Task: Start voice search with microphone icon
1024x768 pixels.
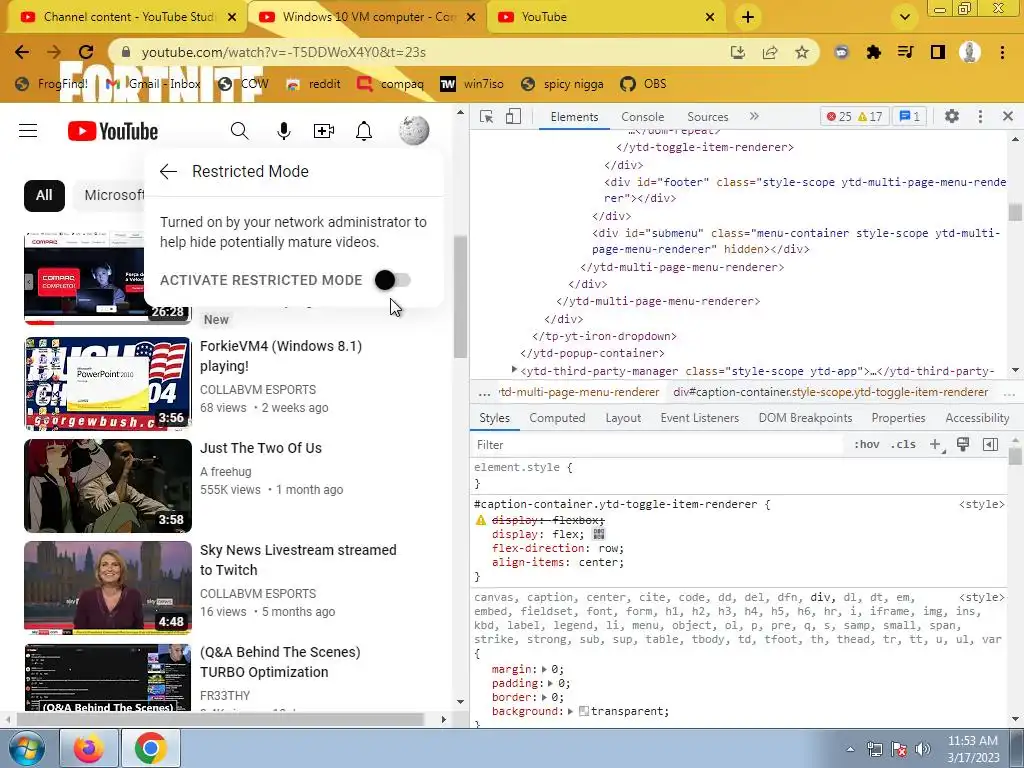Action: 283,131
